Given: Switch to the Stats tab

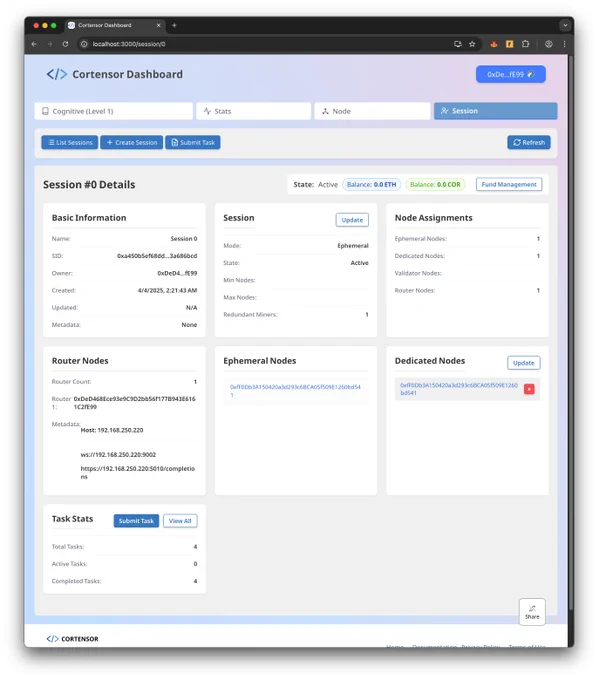Looking at the screenshot, I should click(x=253, y=111).
